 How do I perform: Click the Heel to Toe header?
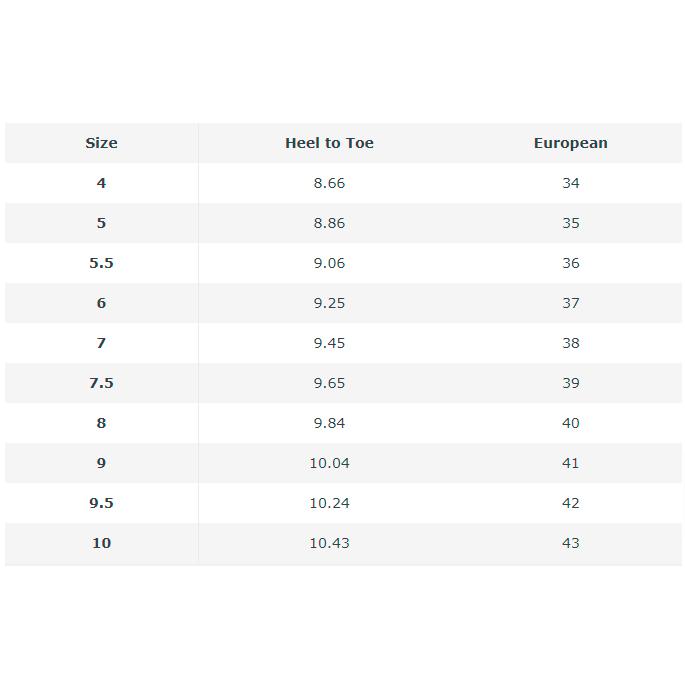(329, 143)
